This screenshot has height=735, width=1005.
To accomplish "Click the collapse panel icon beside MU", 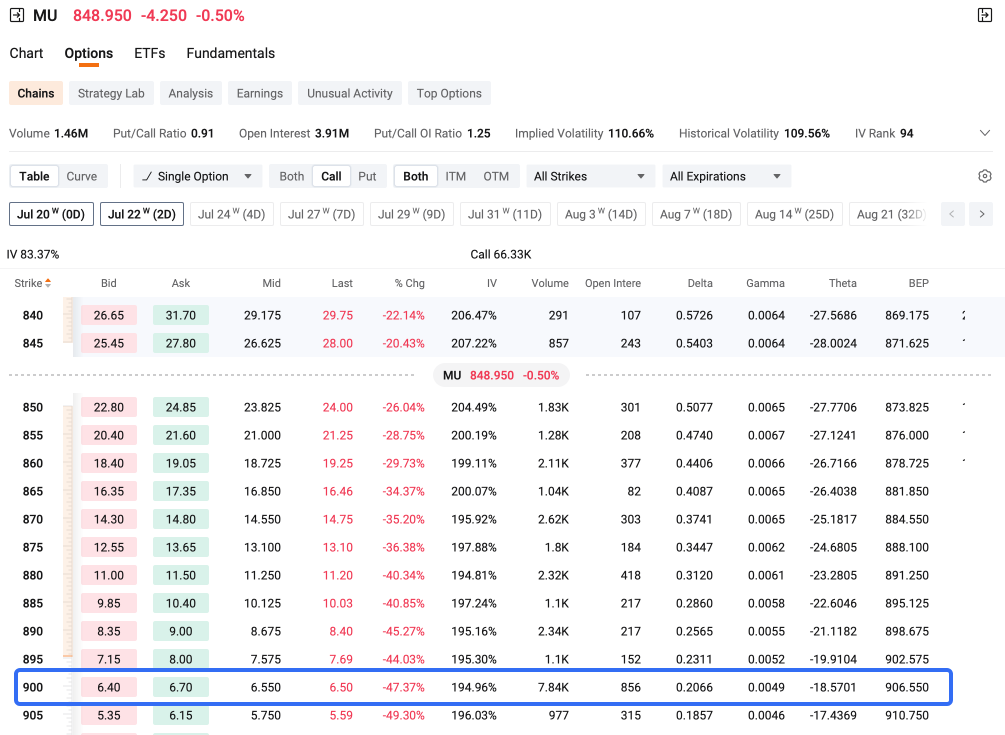I will pyautogui.click(x=17, y=15).
